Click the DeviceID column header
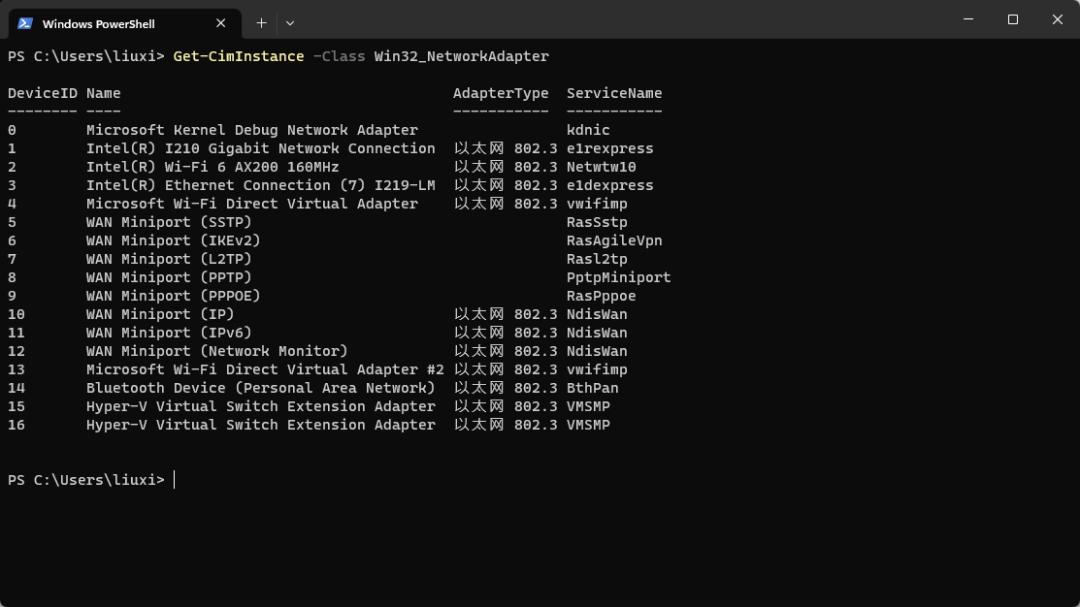This screenshot has width=1080, height=607. click(43, 93)
